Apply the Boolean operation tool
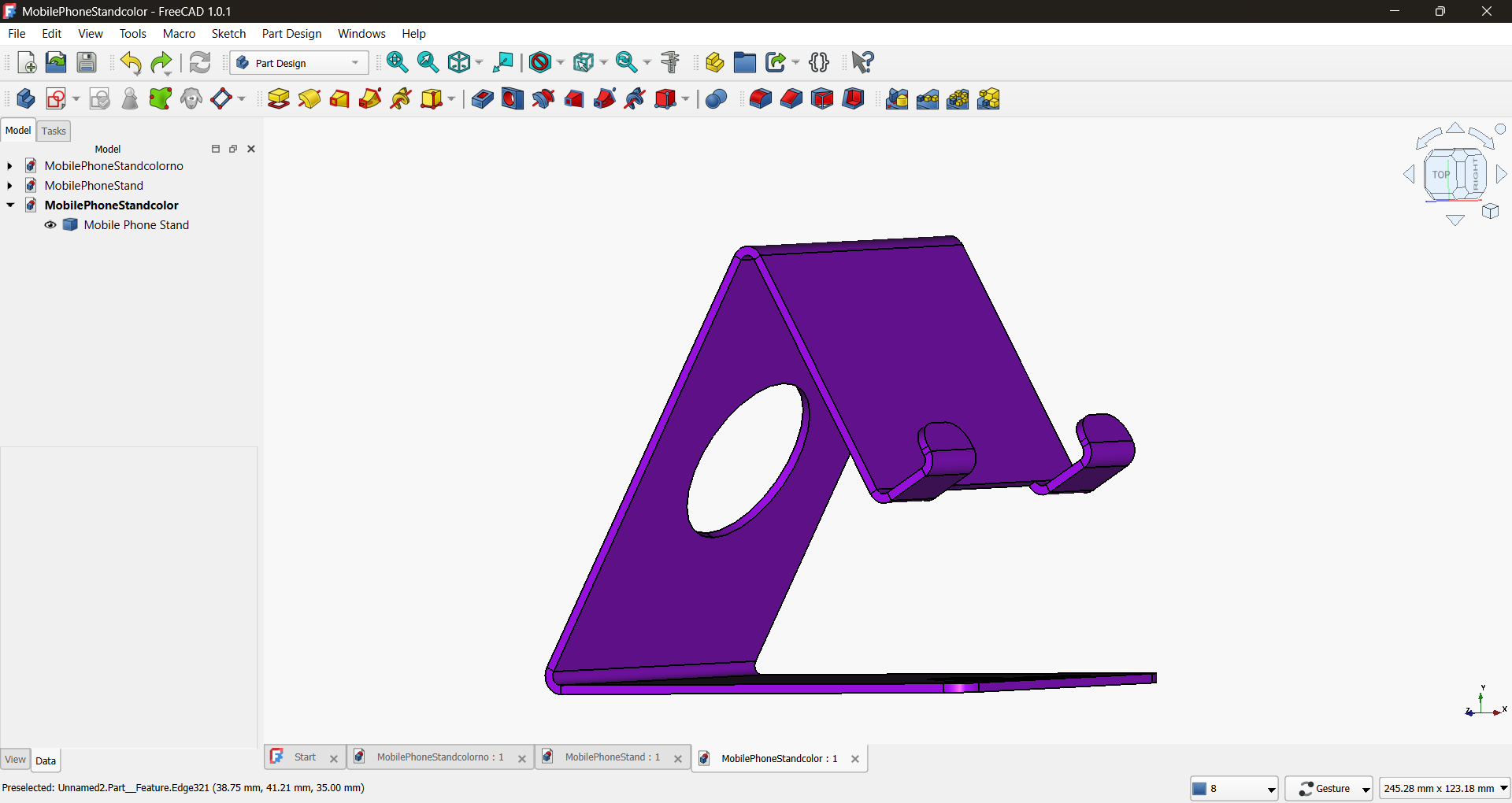Viewport: 1512px width, 803px height. point(716,98)
